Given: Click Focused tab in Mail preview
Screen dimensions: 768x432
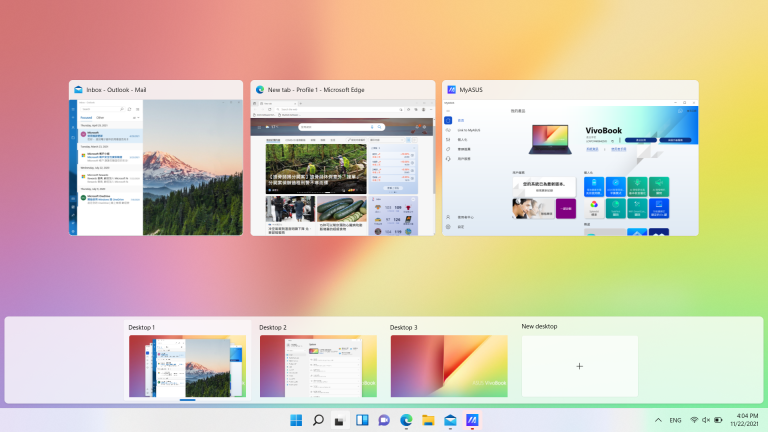Looking at the screenshot, I should pyautogui.click(x=86, y=118).
